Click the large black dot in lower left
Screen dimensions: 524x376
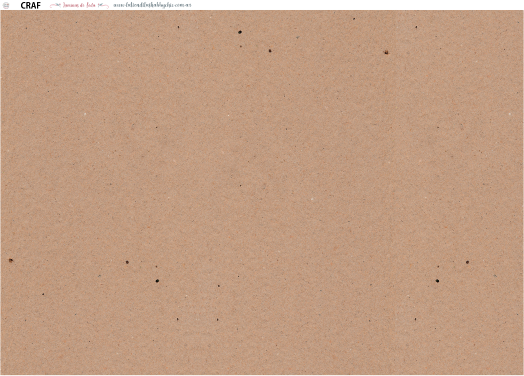coord(157,281)
